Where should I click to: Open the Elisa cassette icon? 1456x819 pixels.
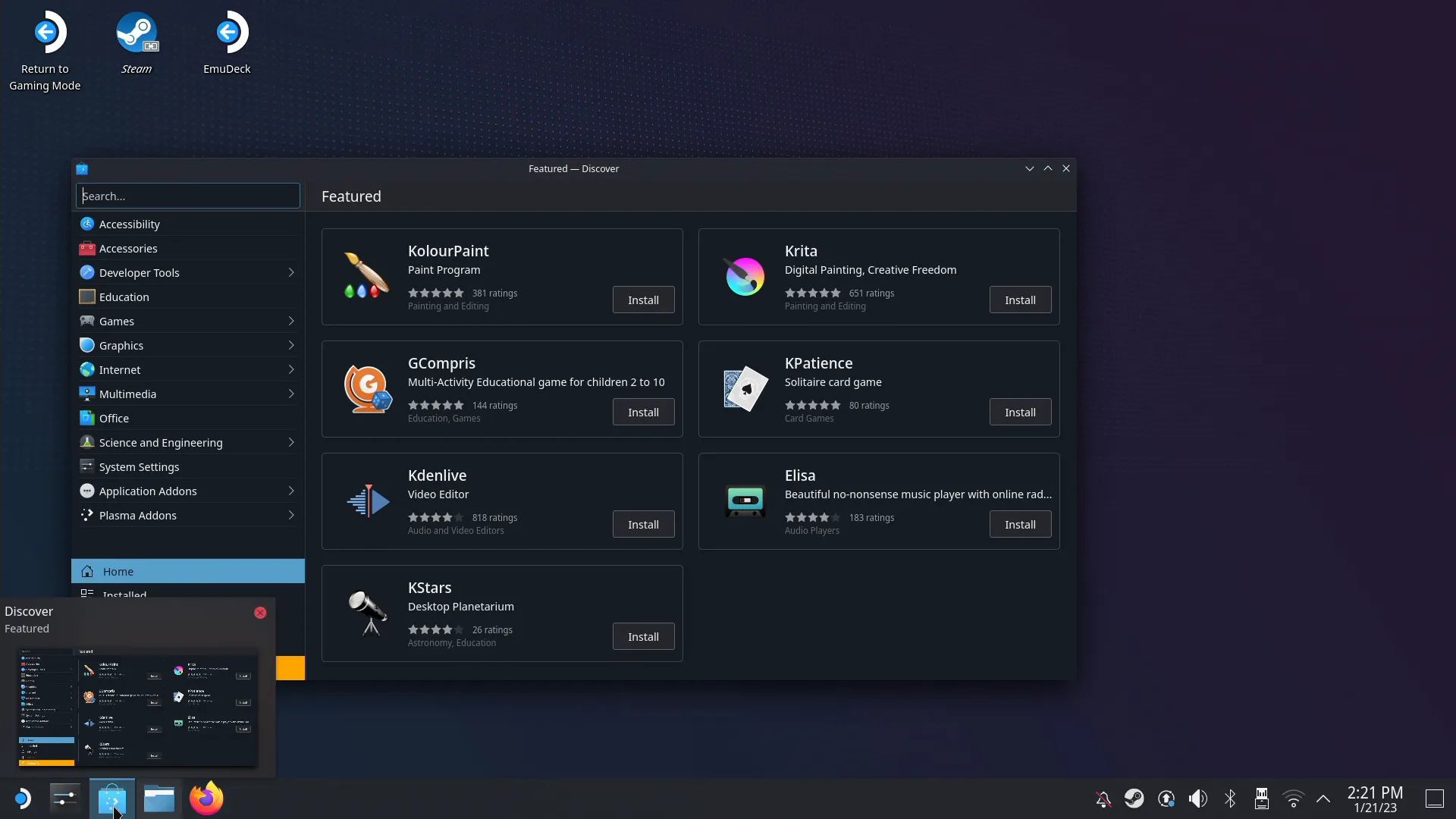coord(745,500)
